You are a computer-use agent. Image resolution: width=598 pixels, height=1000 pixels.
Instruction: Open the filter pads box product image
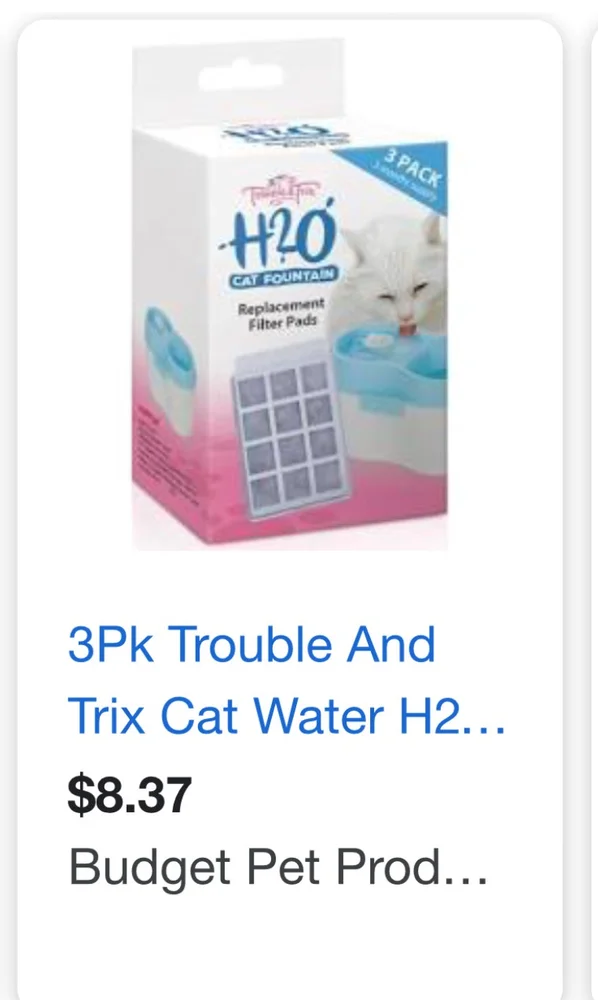tap(290, 295)
